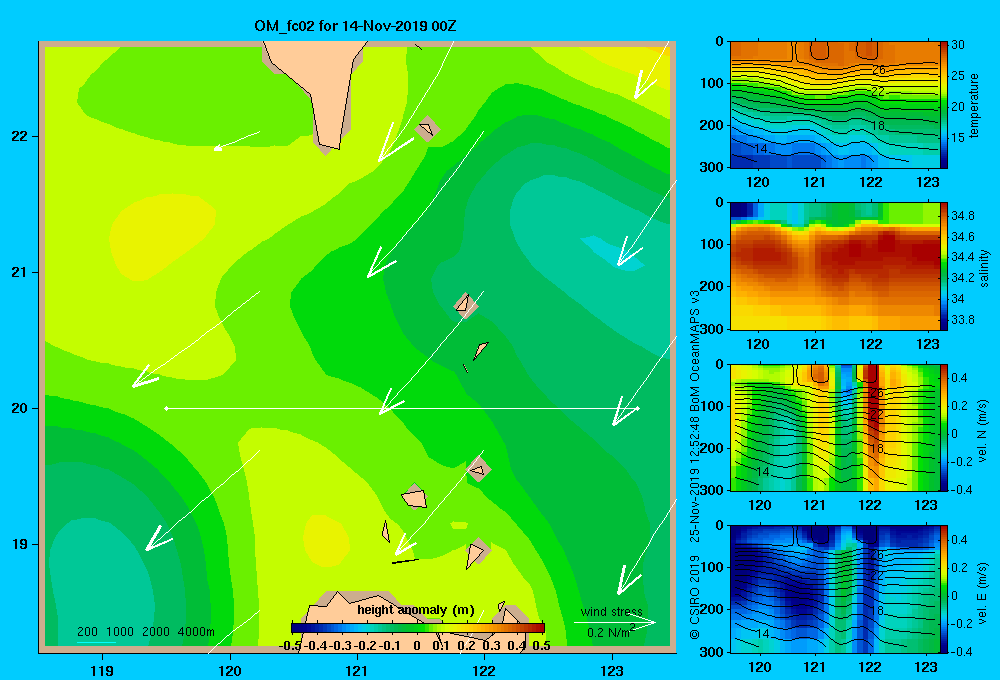The image size is (1000, 680).
Task: Click the height anomaly colorbar
Action: 418,628
